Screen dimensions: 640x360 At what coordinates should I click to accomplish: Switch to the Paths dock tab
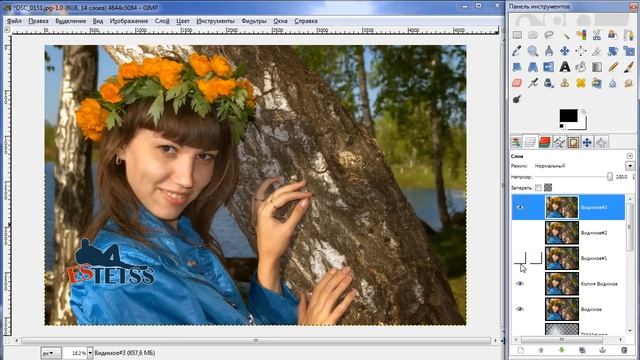tap(559, 142)
